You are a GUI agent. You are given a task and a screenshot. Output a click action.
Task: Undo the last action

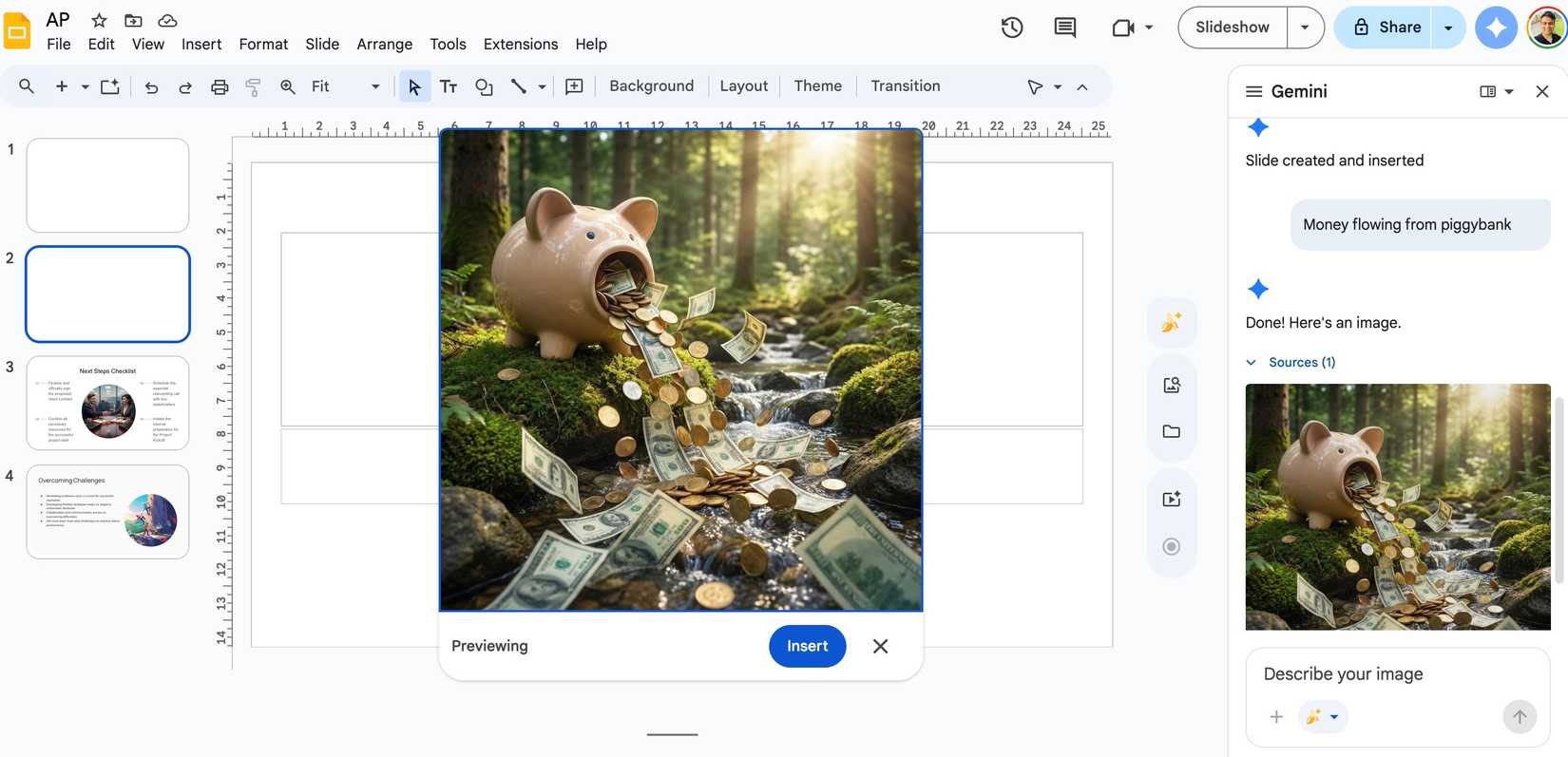pyautogui.click(x=151, y=86)
